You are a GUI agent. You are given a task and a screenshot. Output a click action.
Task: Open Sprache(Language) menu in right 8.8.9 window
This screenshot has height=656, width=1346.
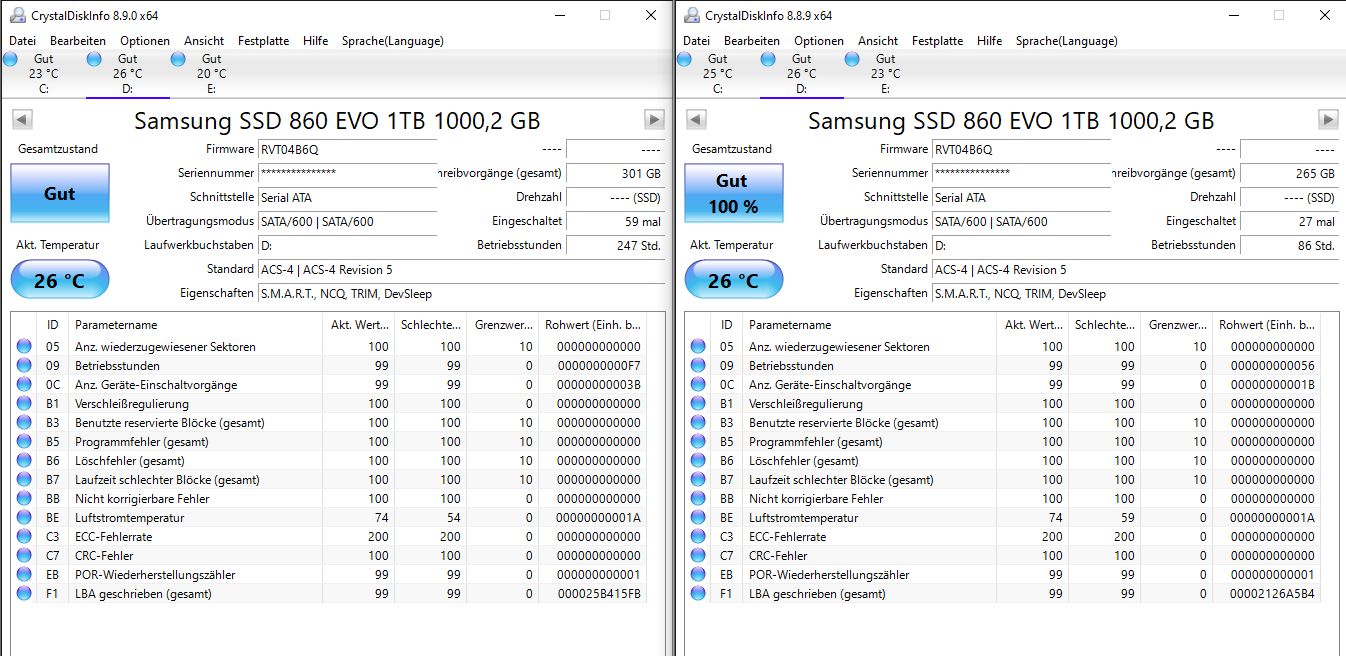[1067, 41]
